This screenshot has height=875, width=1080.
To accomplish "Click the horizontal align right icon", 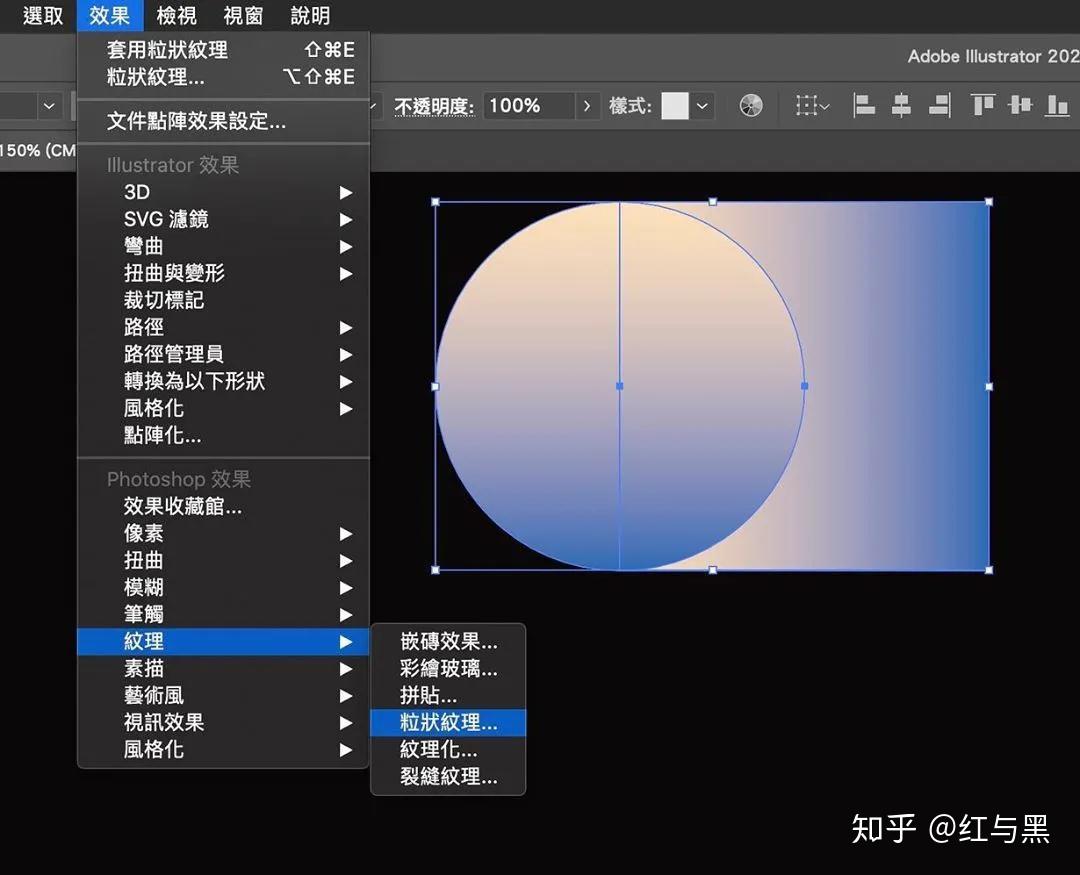I will coord(939,105).
